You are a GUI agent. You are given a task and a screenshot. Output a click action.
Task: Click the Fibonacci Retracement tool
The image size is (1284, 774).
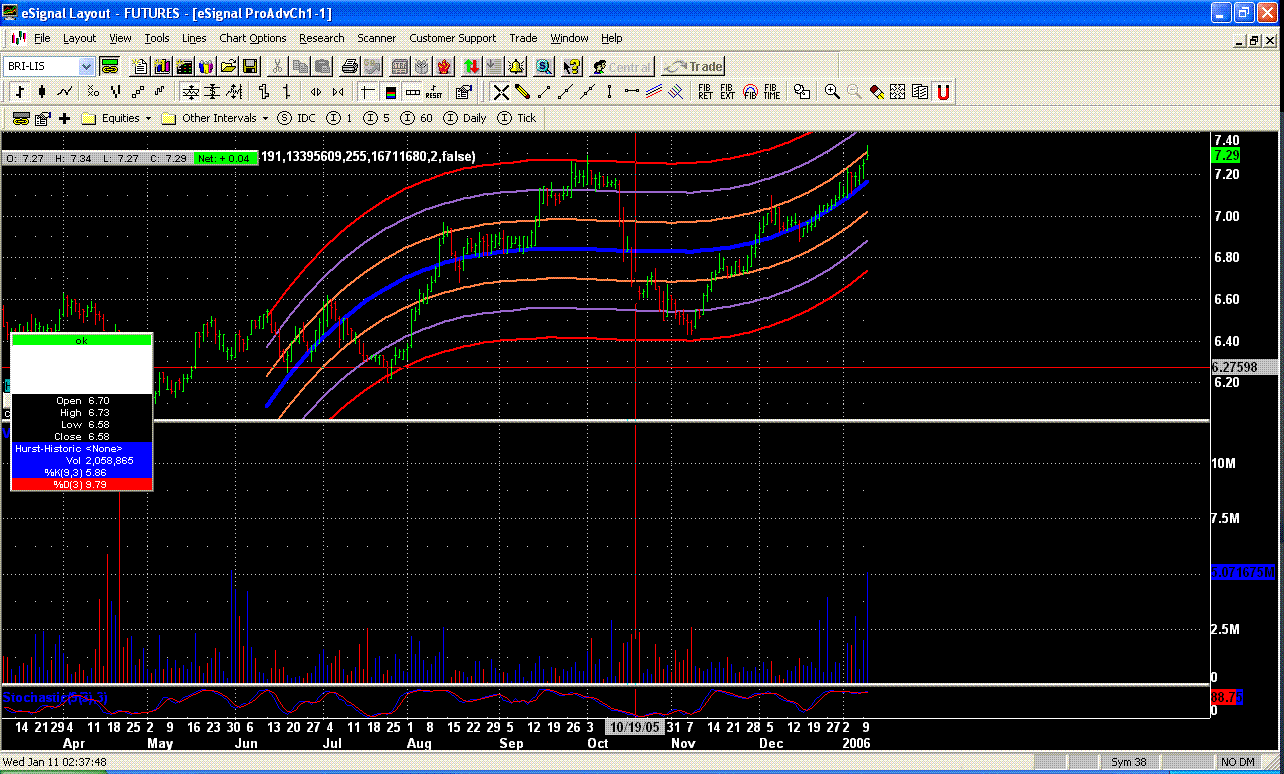click(x=705, y=92)
